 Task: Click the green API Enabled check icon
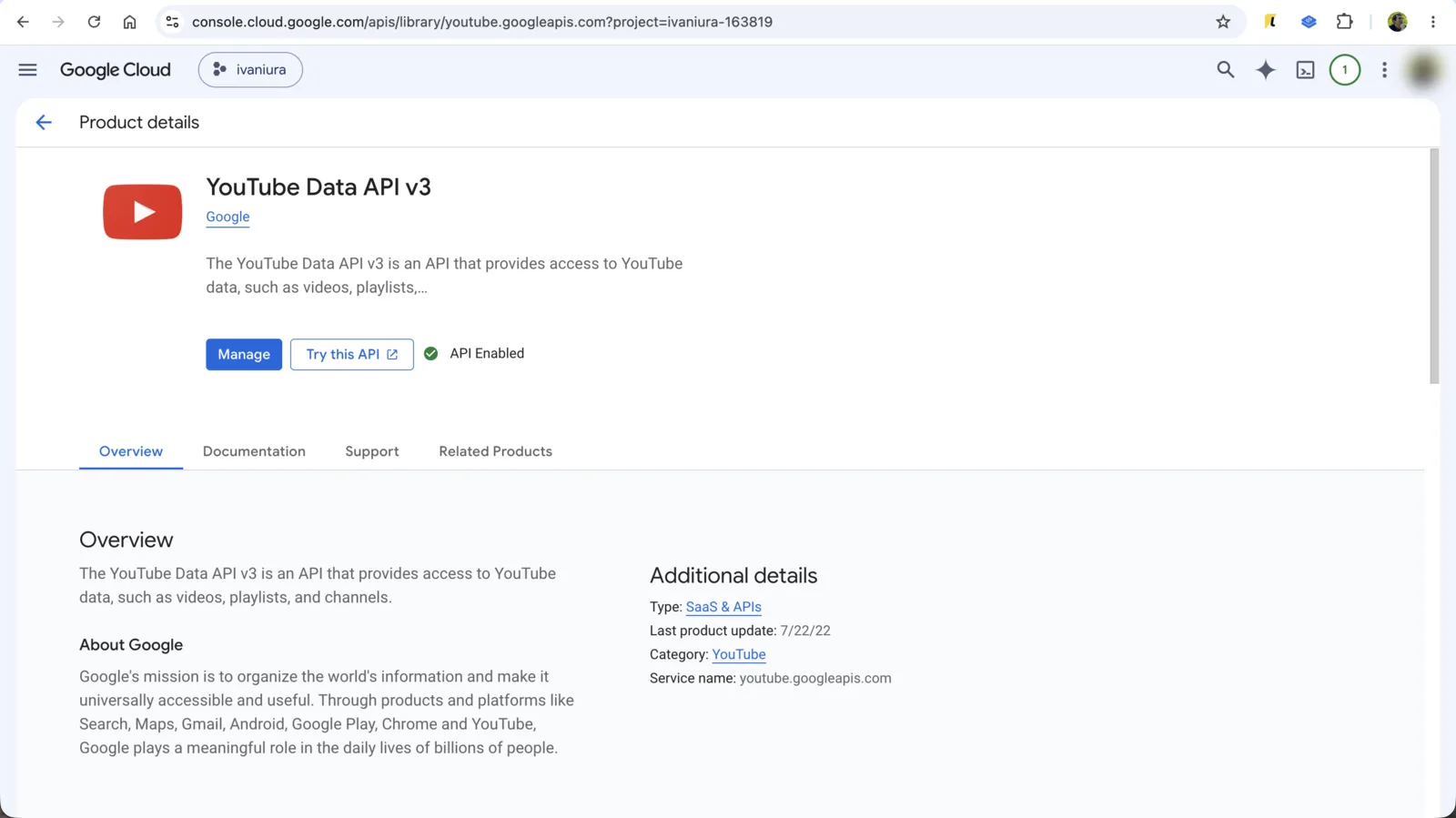(431, 354)
